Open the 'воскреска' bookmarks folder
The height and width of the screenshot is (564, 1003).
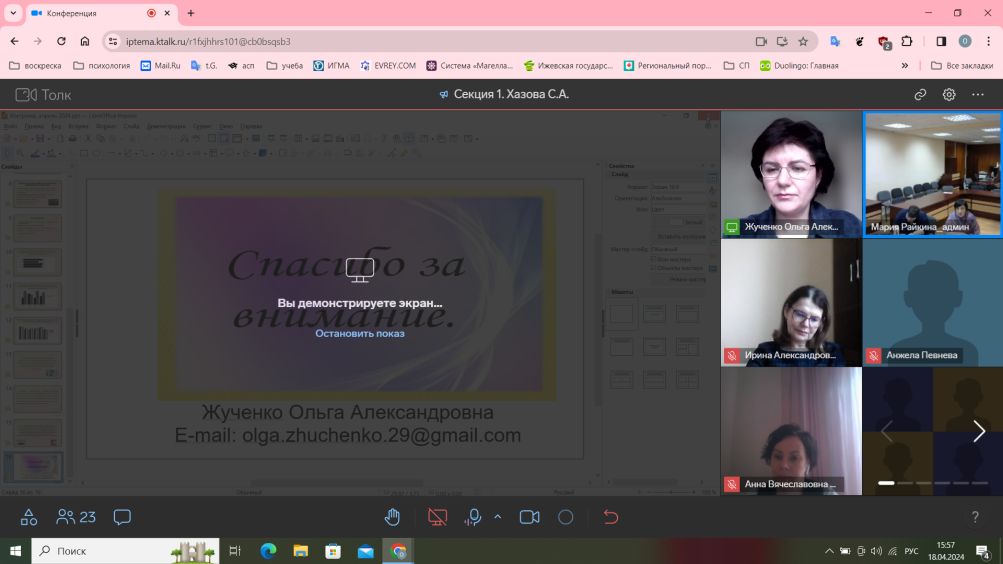pyautogui.click(x=36, y=65)
